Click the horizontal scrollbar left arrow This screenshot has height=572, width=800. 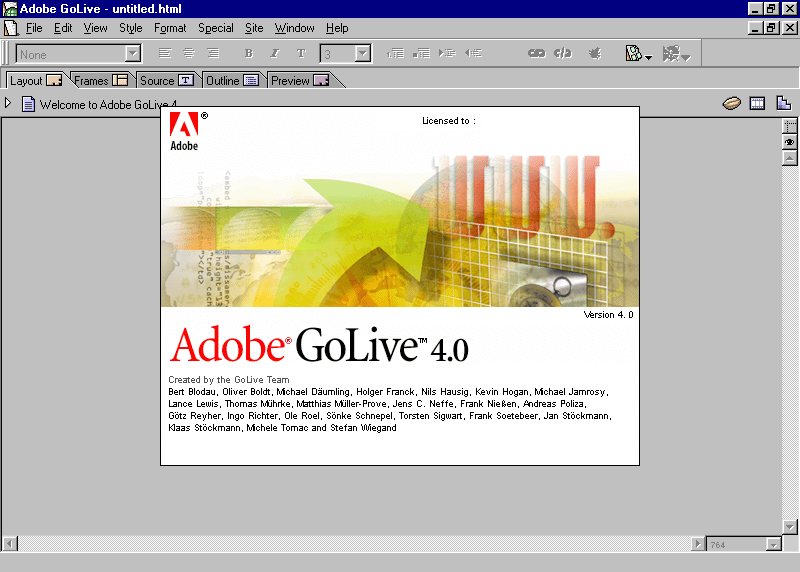[10, 544]
